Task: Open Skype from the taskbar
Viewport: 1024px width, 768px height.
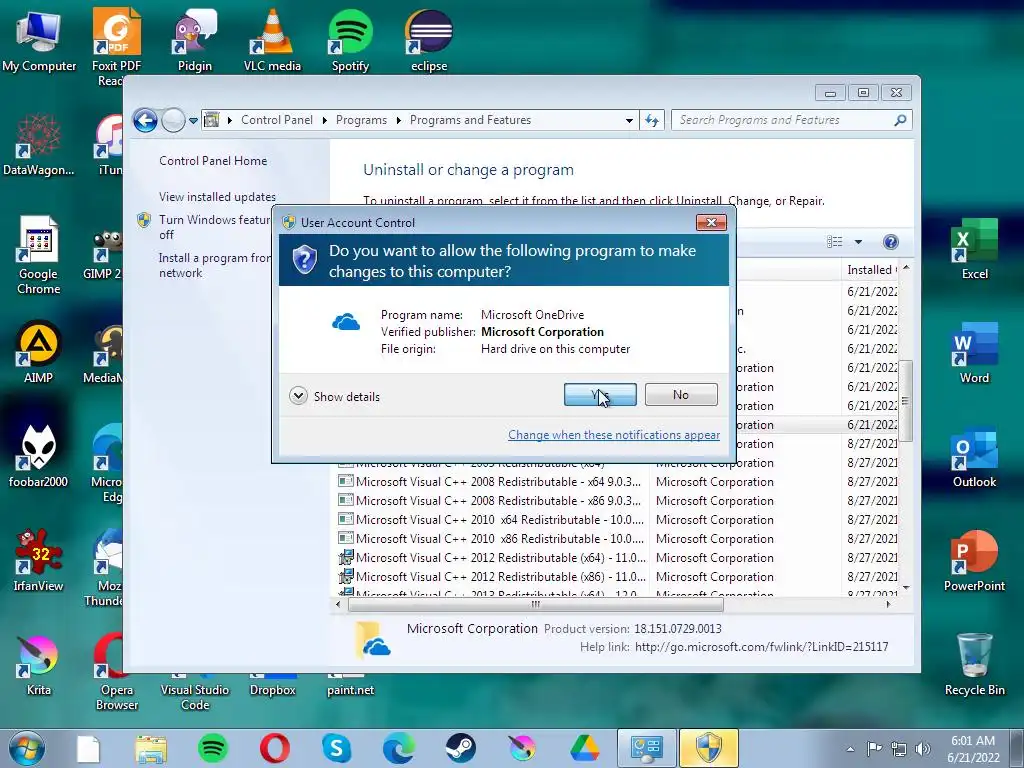Action: [x=337, y=748]
